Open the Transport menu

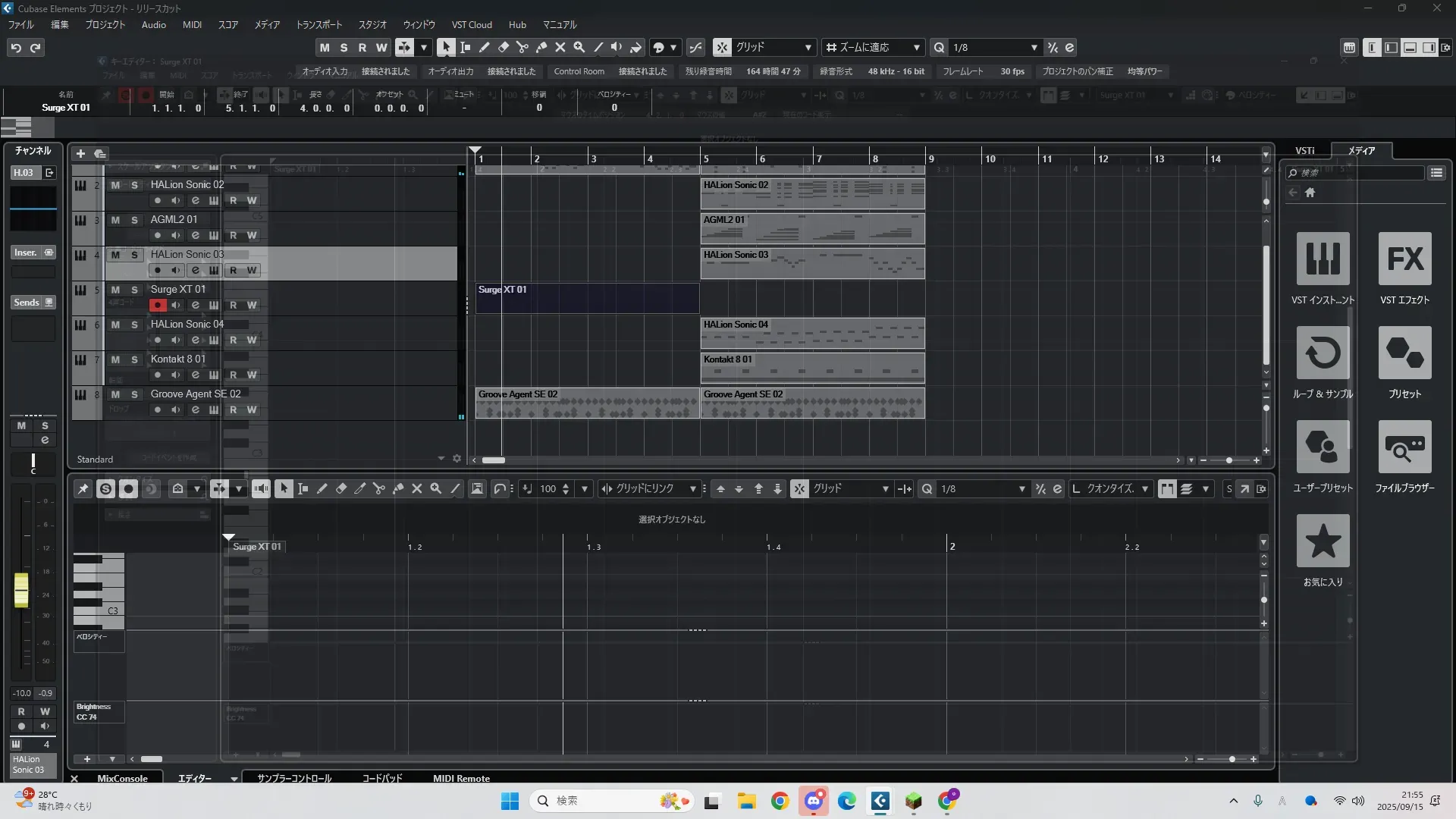coord(318,24)
